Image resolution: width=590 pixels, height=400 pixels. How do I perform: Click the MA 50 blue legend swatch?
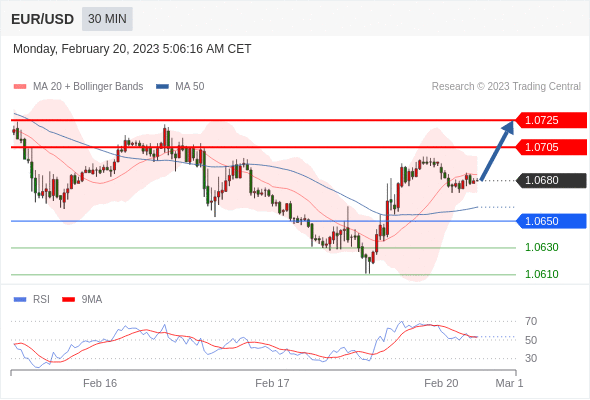[x=162, y=87]
